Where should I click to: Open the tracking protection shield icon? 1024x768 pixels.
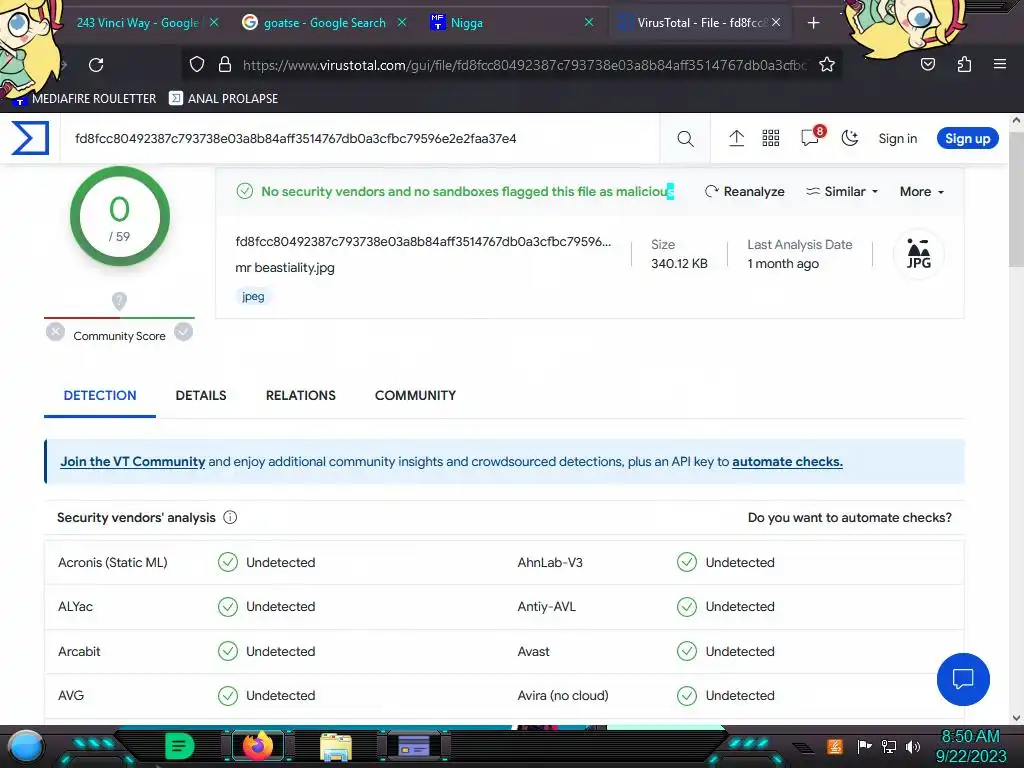[x=197, y=65]
